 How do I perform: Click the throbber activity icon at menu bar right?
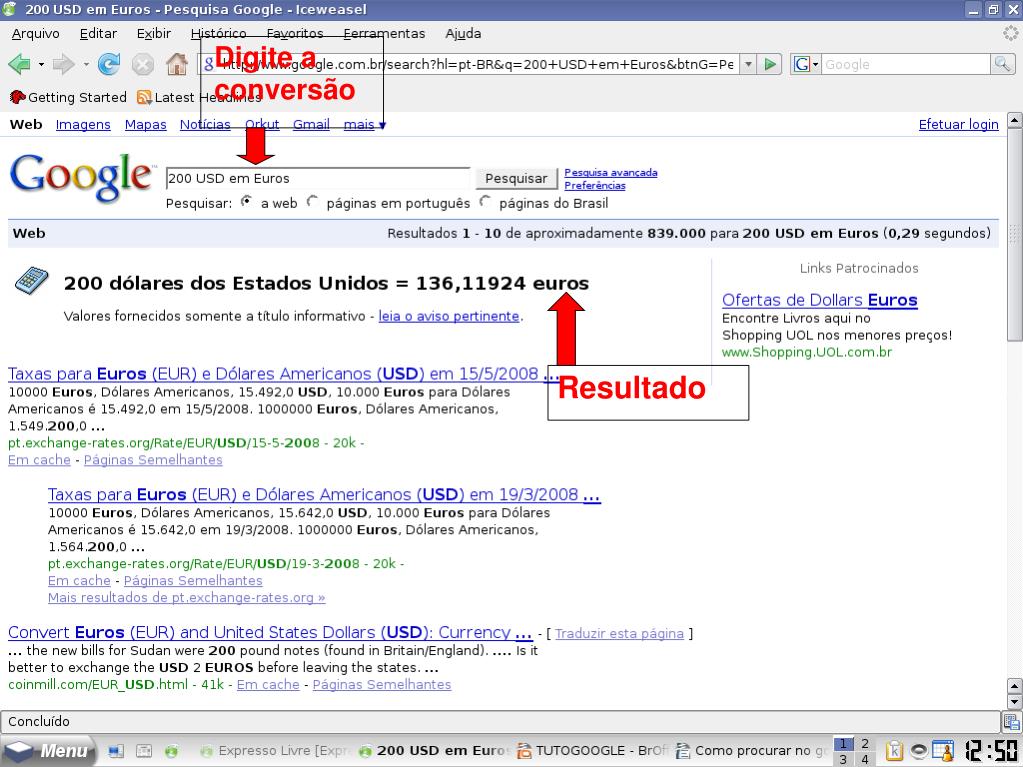pos(1011,33)
